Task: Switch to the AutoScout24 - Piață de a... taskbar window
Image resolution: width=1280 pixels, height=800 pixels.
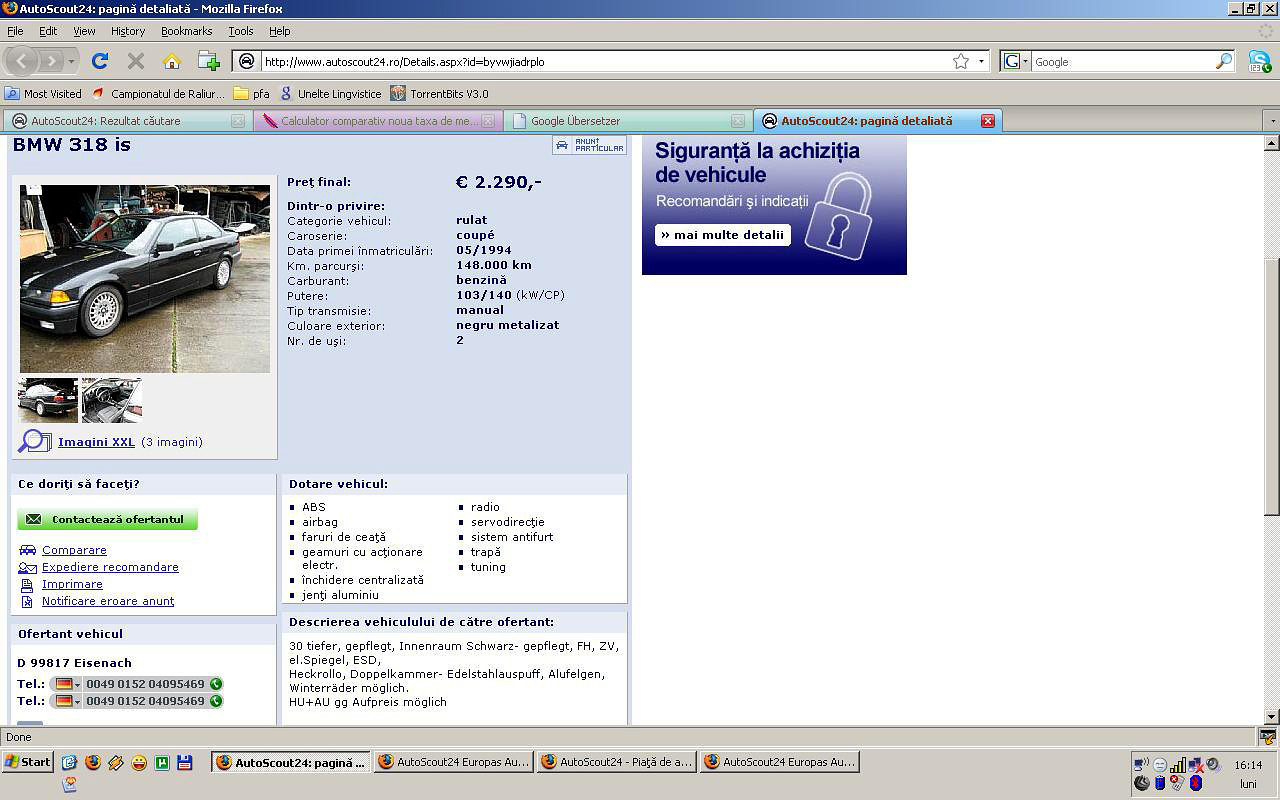Action: pos(616,762)
